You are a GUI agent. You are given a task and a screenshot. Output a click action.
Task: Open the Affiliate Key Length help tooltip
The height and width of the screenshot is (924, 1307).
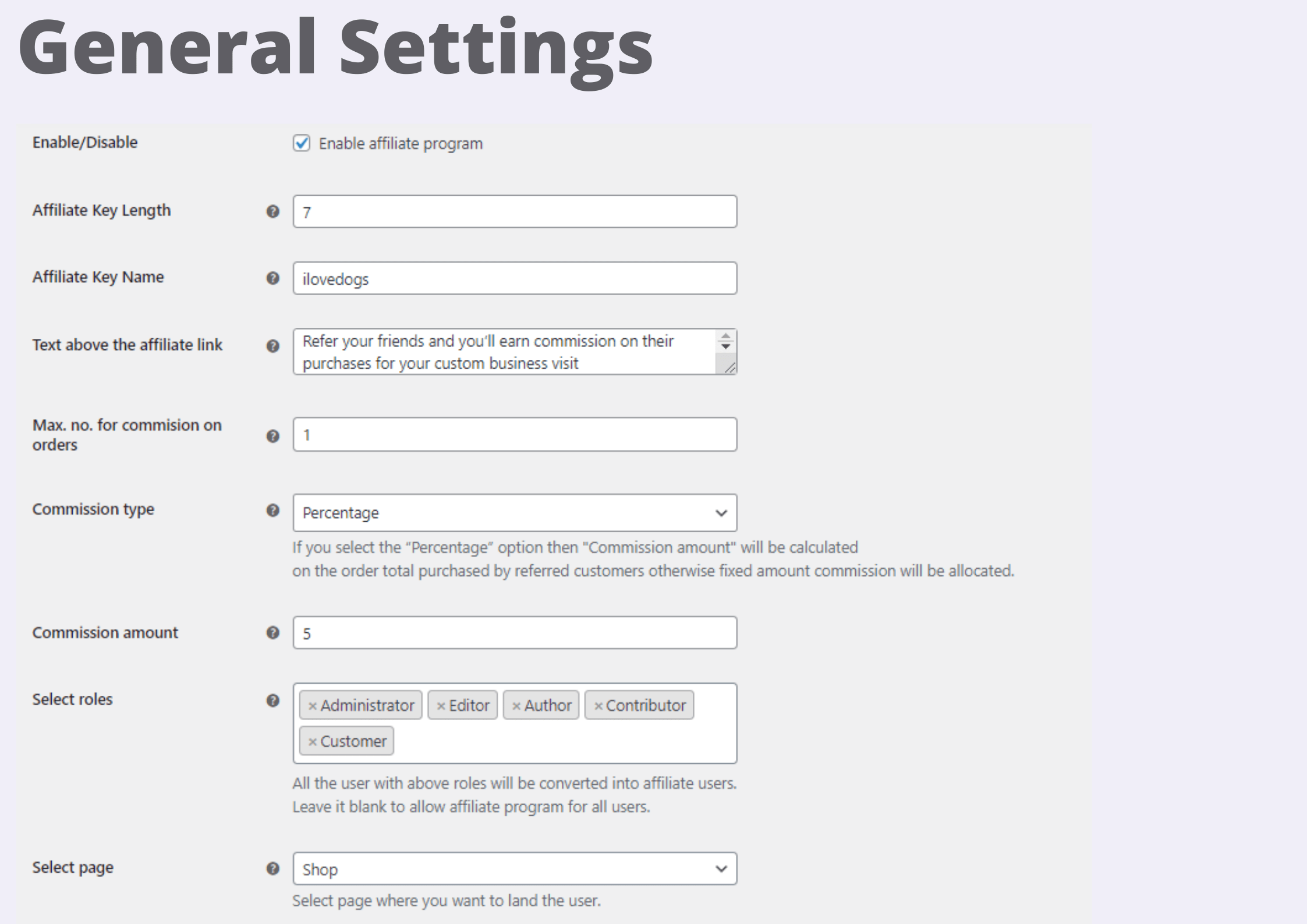tap(272, 212)
